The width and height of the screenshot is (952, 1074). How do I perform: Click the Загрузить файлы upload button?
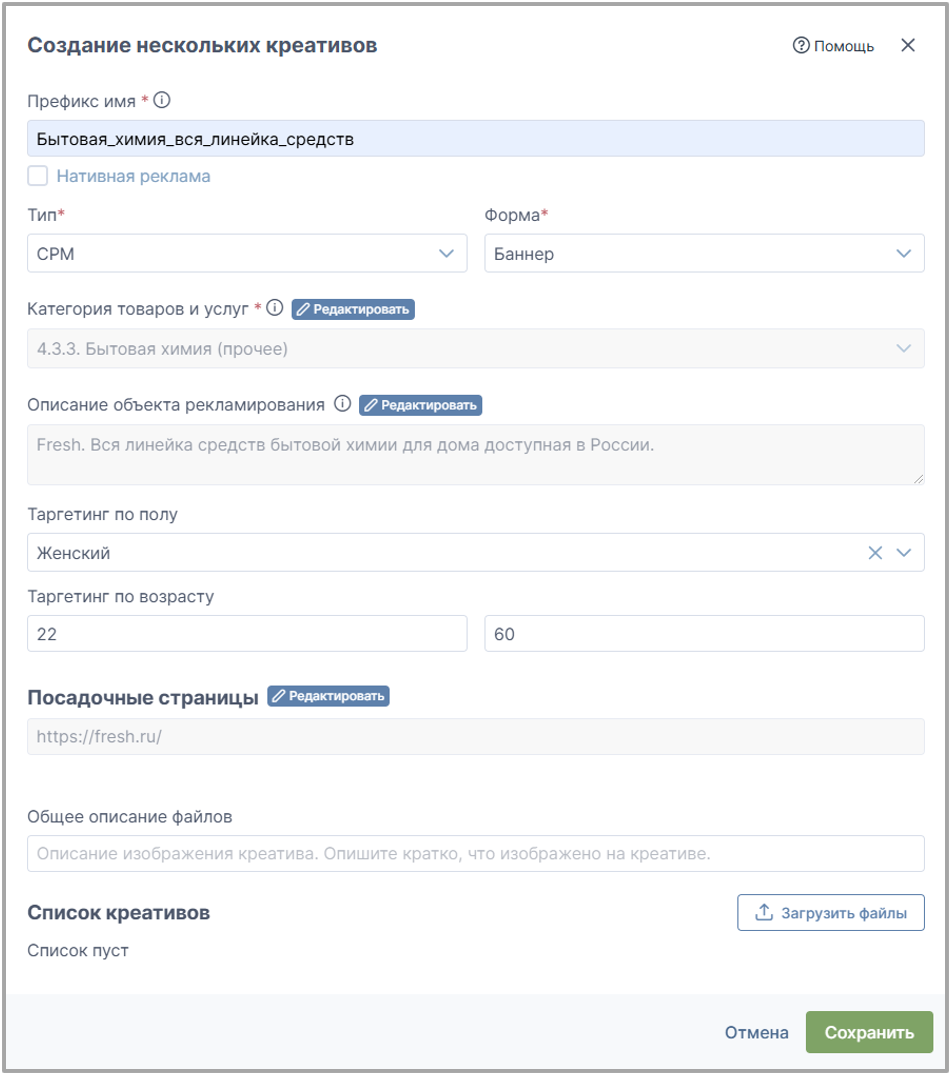point(831,912)
